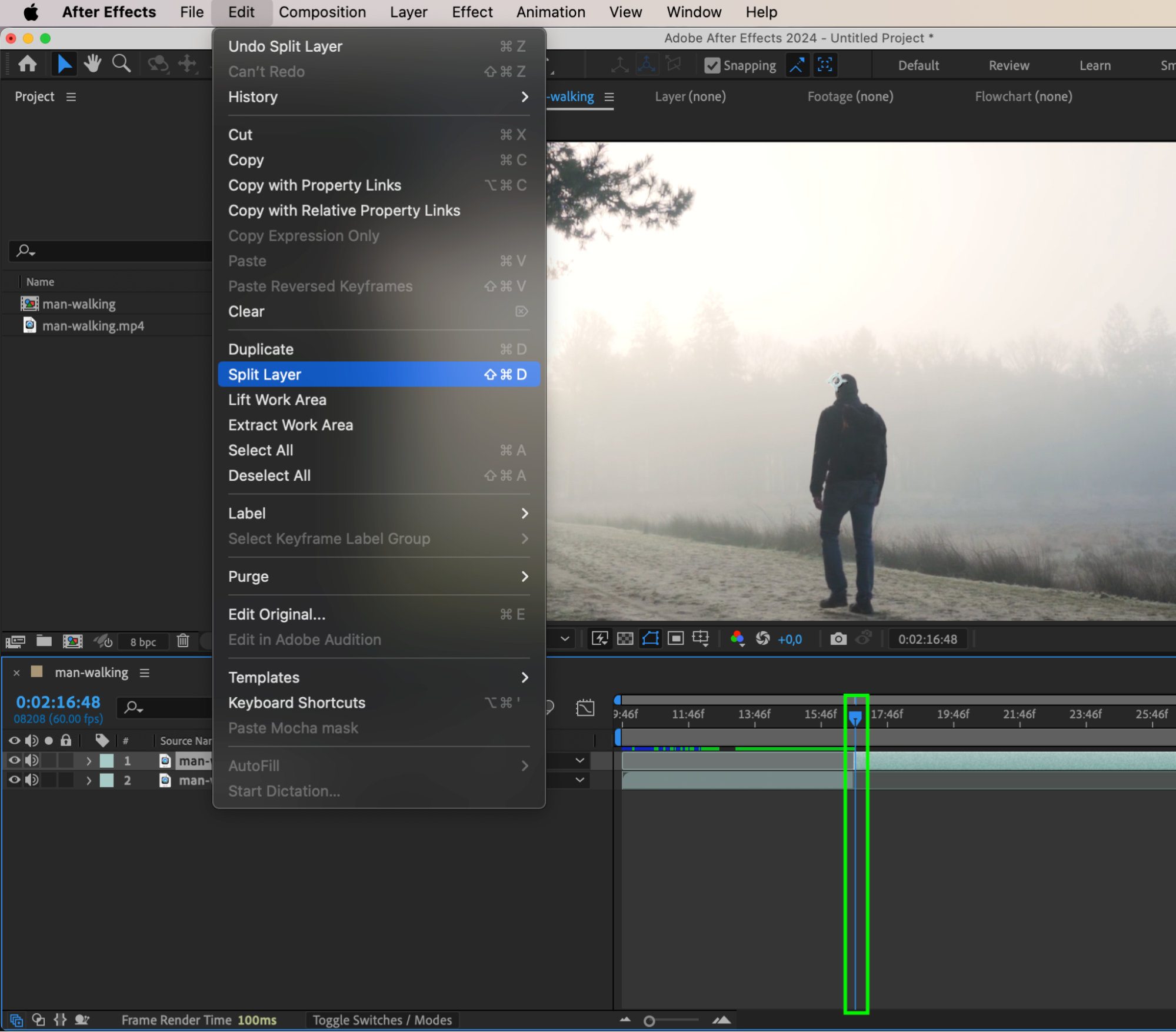The width and height of the screenshot is (1176, 1032).
Task: Mute layer 2 audio speaker toggle
Action: (x=32, y=780)
